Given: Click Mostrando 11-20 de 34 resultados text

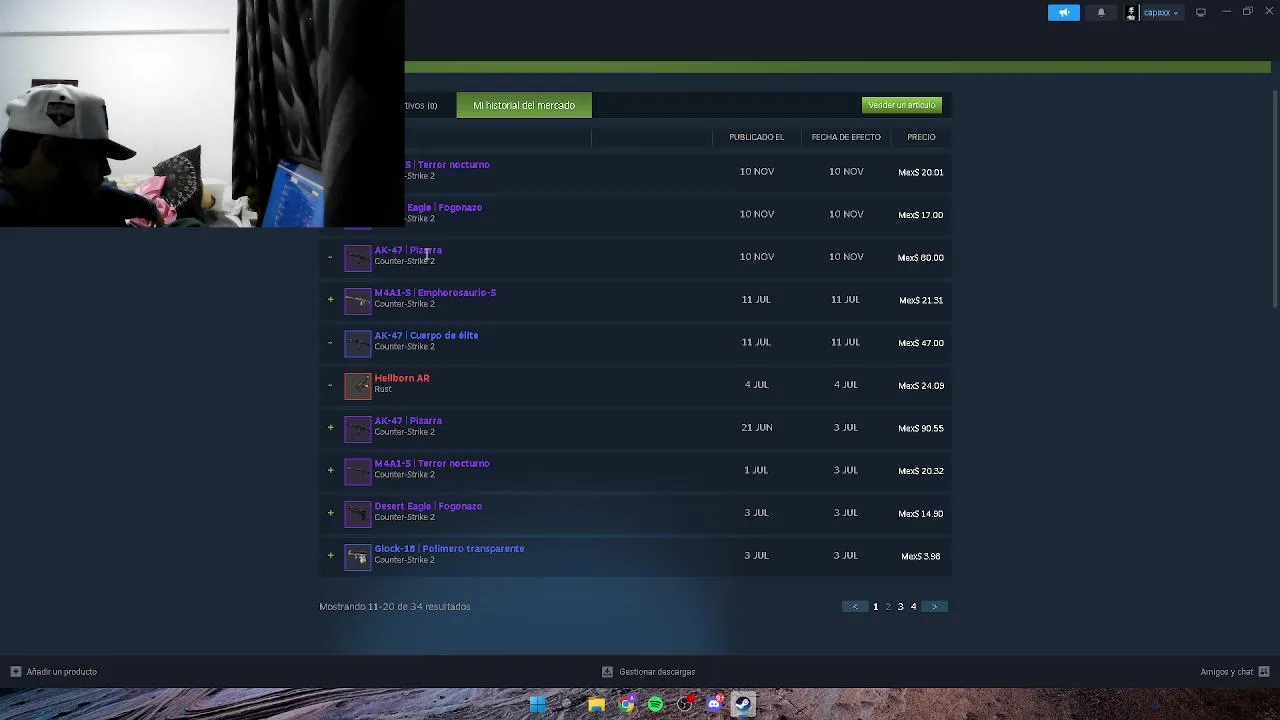Looking at the screenshot, I should (395, 607).
